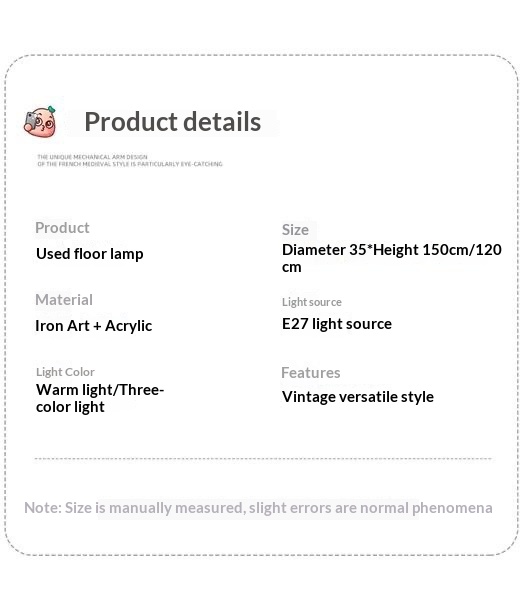Image resolution: width=525 pixels, height=593 pixels.
Task: Select the Vintage versatile style text
Action: click(x=358, y=397)
